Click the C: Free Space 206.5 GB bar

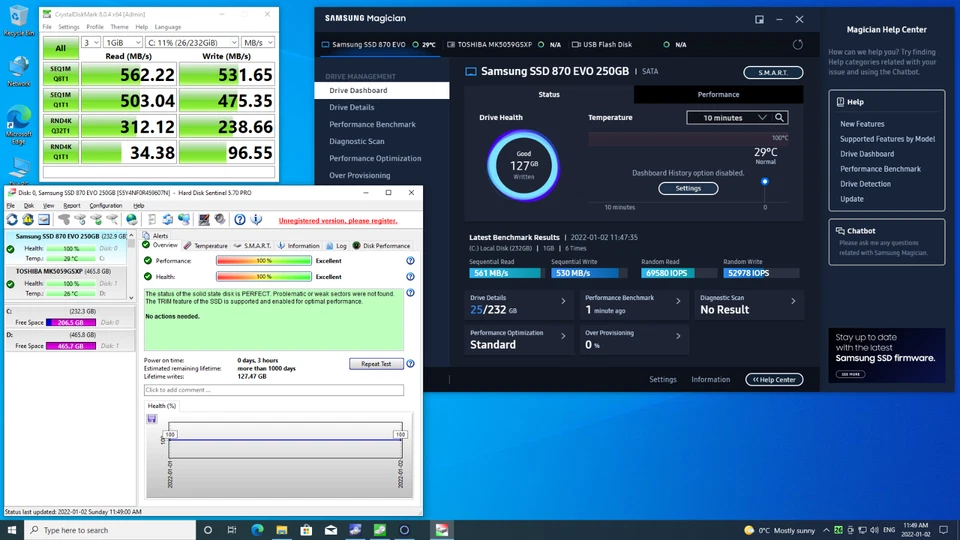pos(71,323)
